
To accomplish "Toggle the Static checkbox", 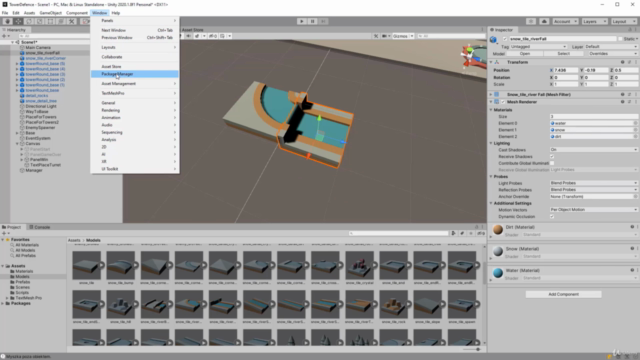I will pyautogui.click(x=620, y=39).
